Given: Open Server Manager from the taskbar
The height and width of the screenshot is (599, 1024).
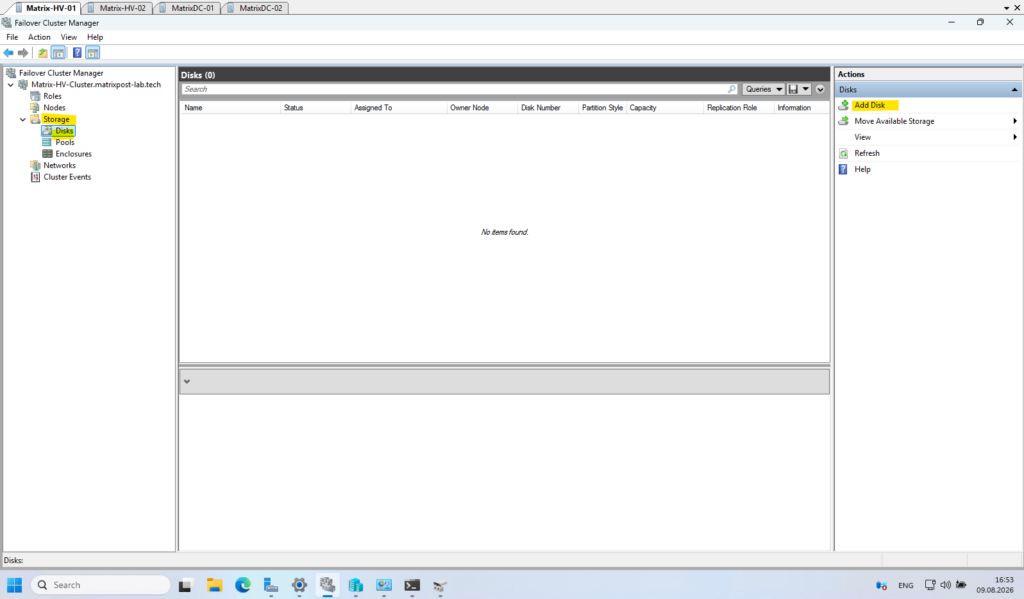Looking at the screenshot, I should coord(271,585).
